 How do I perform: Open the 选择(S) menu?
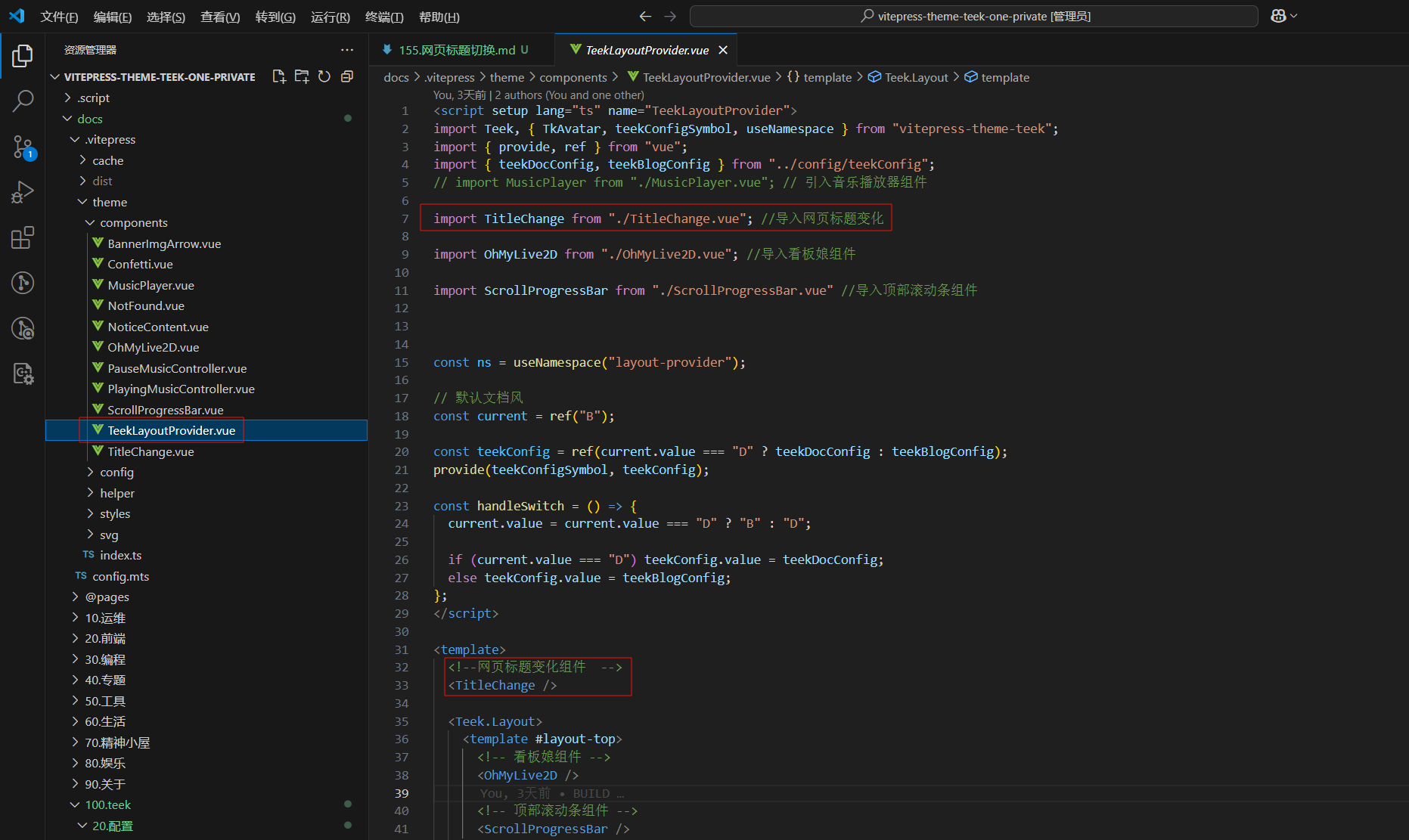coord(166,17)
